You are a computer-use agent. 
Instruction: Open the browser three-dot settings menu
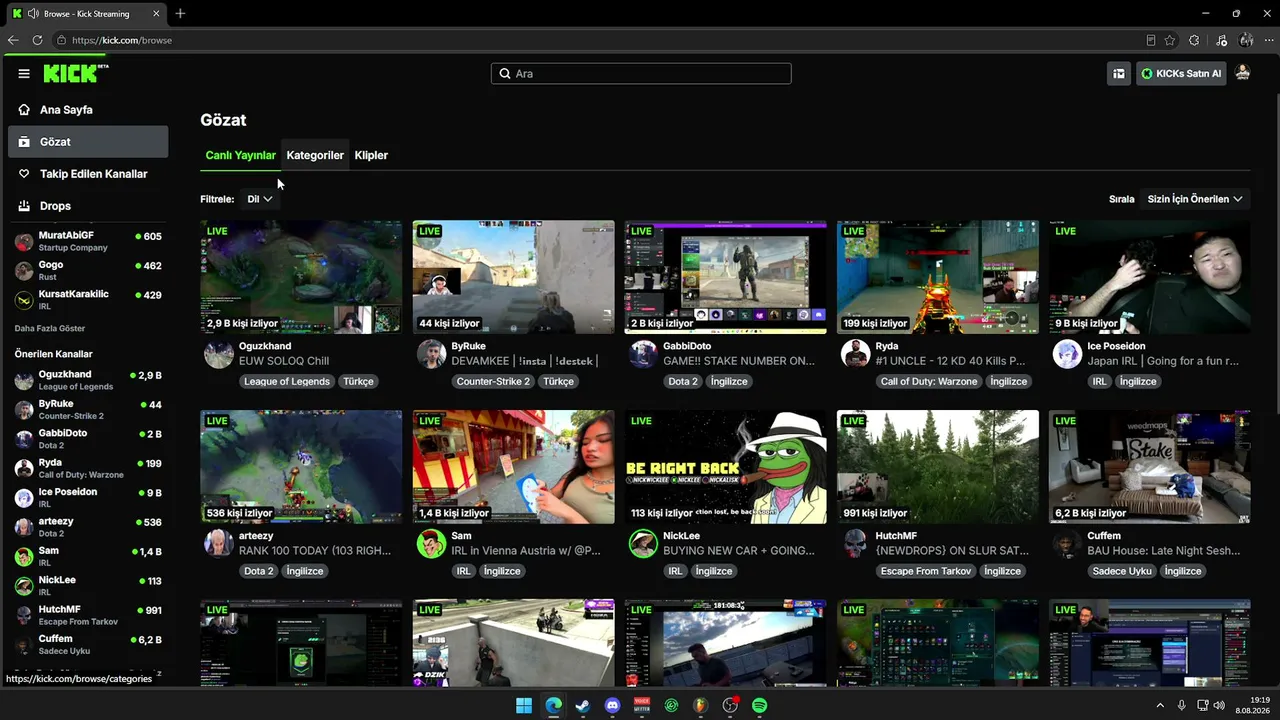coord(1268,40)
